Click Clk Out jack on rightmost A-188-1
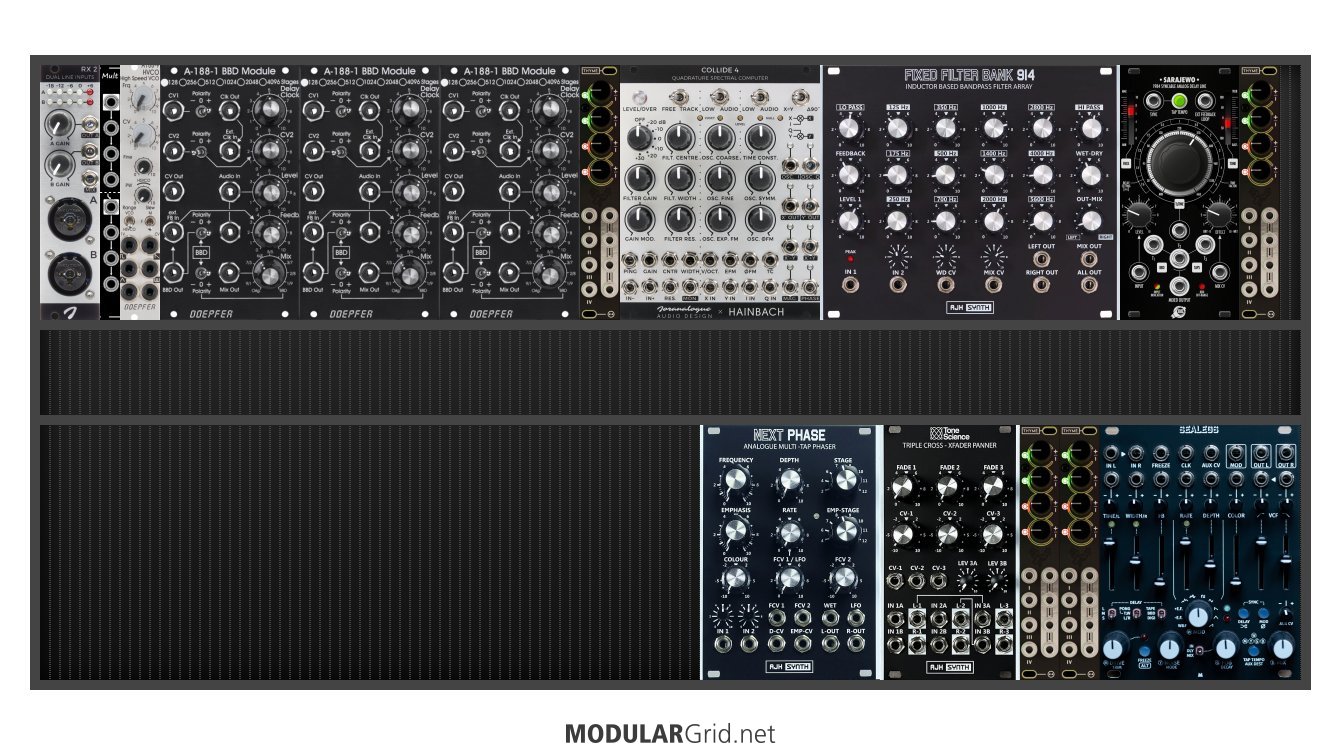The image size is (1341, 755). point(510,112)
